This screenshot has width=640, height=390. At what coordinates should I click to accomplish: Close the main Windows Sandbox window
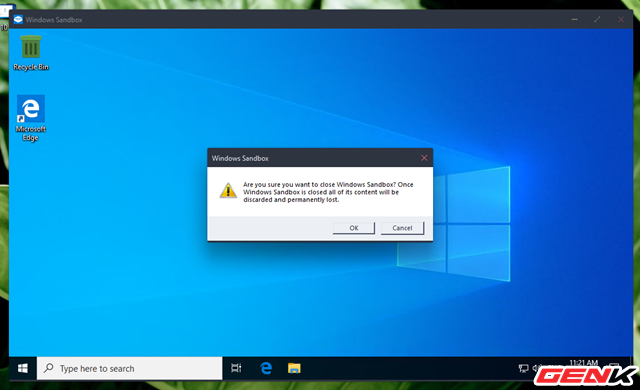click(x=621, y=20)
